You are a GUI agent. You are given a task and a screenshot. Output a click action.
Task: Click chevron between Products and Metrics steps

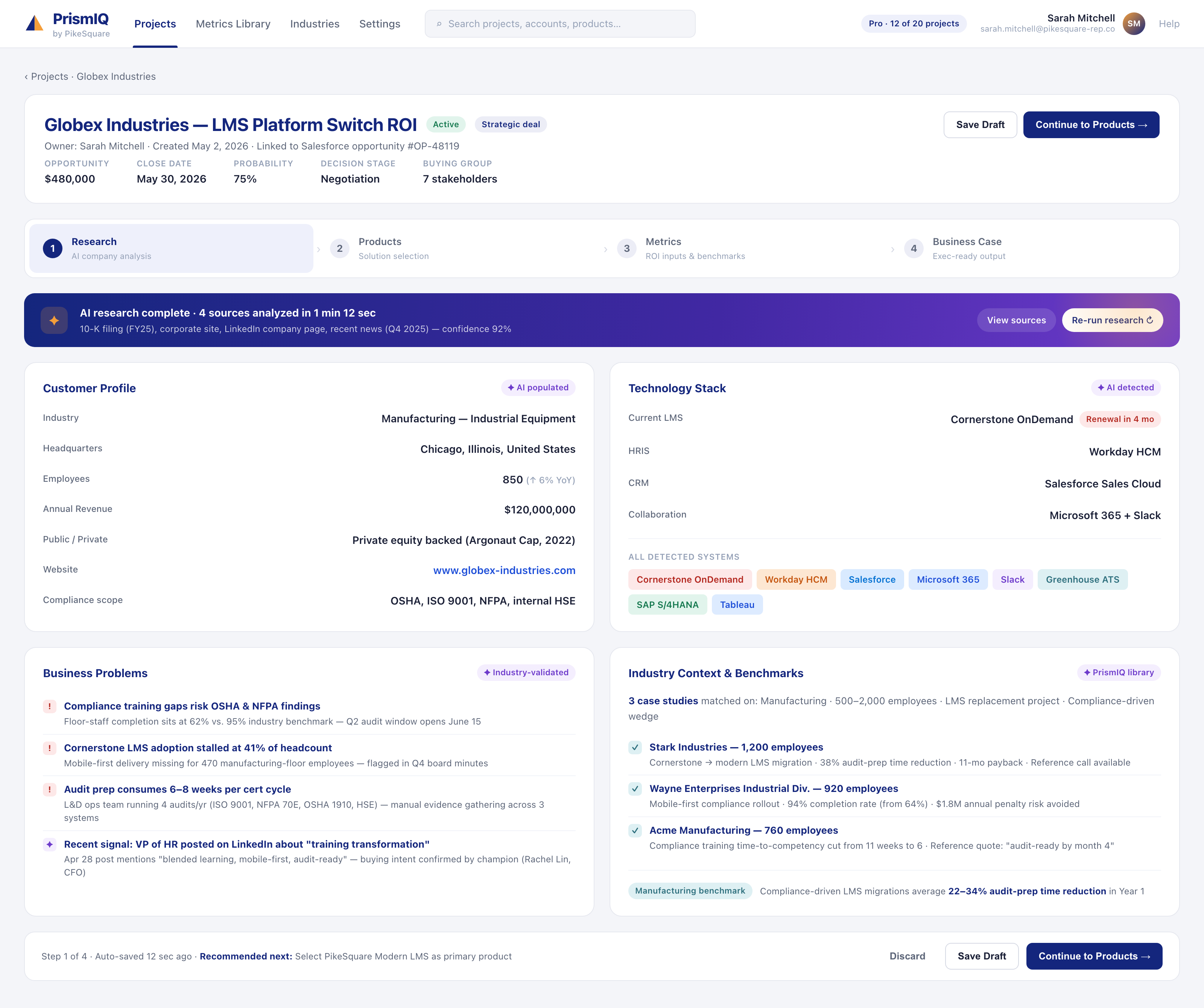(x=605, y=249)
